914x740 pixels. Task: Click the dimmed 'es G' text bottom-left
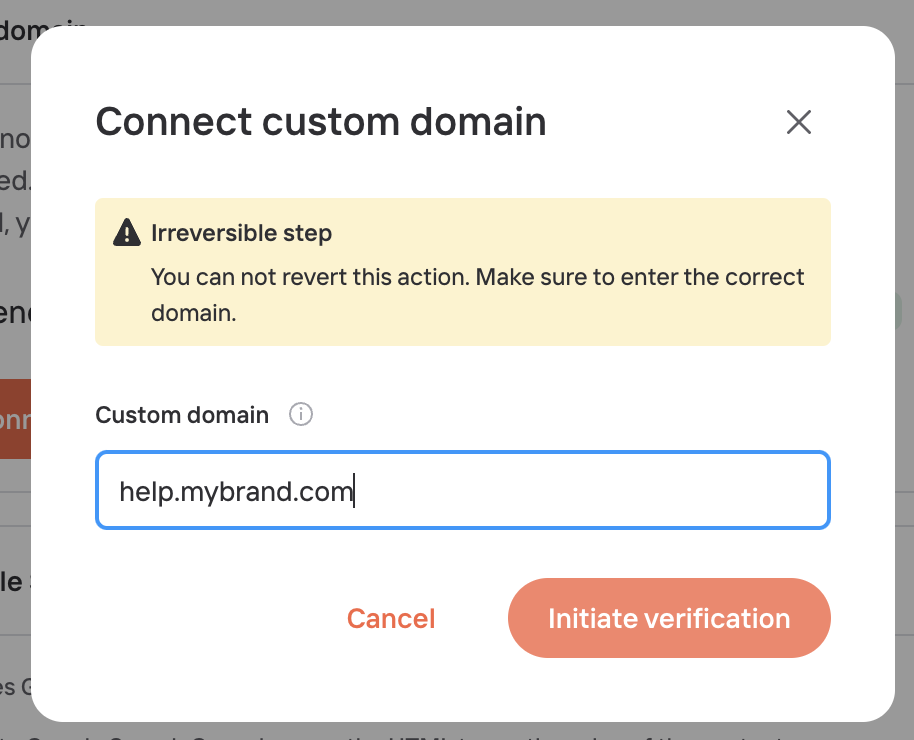15,687
